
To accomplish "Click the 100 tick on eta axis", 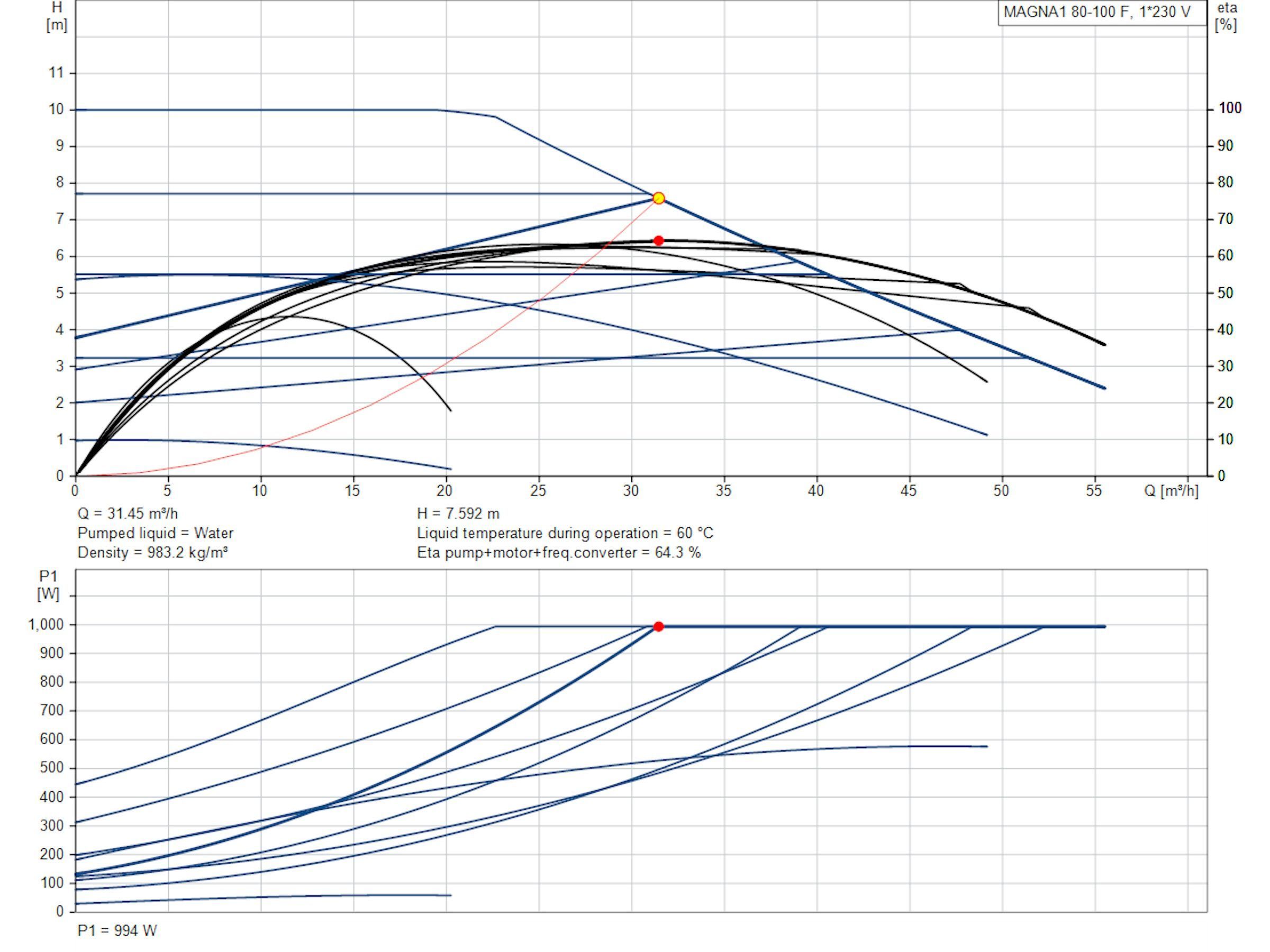I will [1230, 108].
